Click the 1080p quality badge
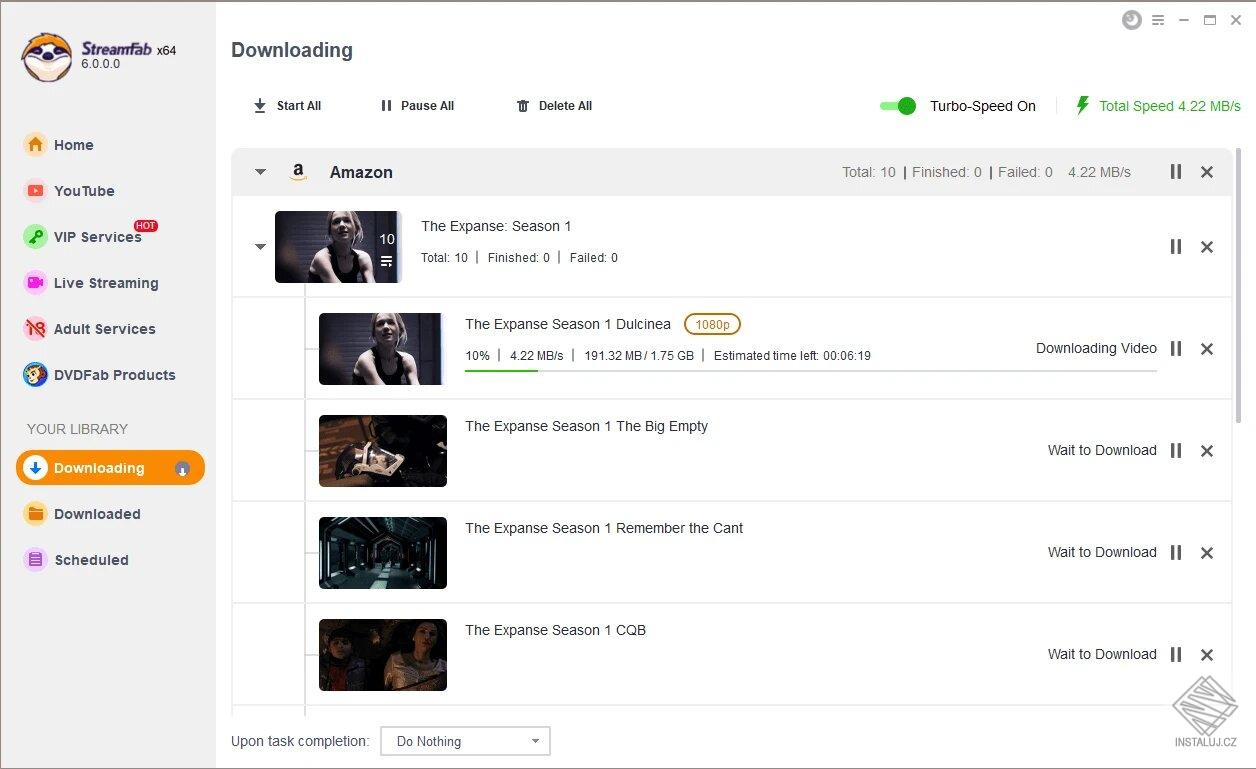The height and width of the screenshot is (769, 1256). 712,324
